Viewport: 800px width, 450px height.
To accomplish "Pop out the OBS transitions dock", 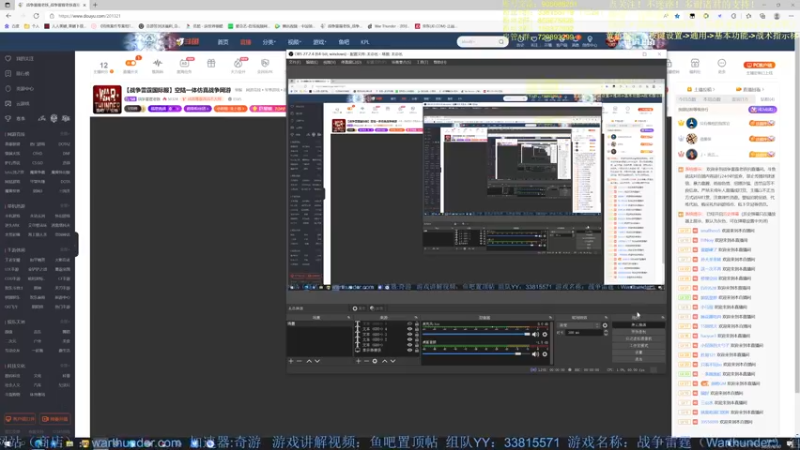I will coord(606,317).
